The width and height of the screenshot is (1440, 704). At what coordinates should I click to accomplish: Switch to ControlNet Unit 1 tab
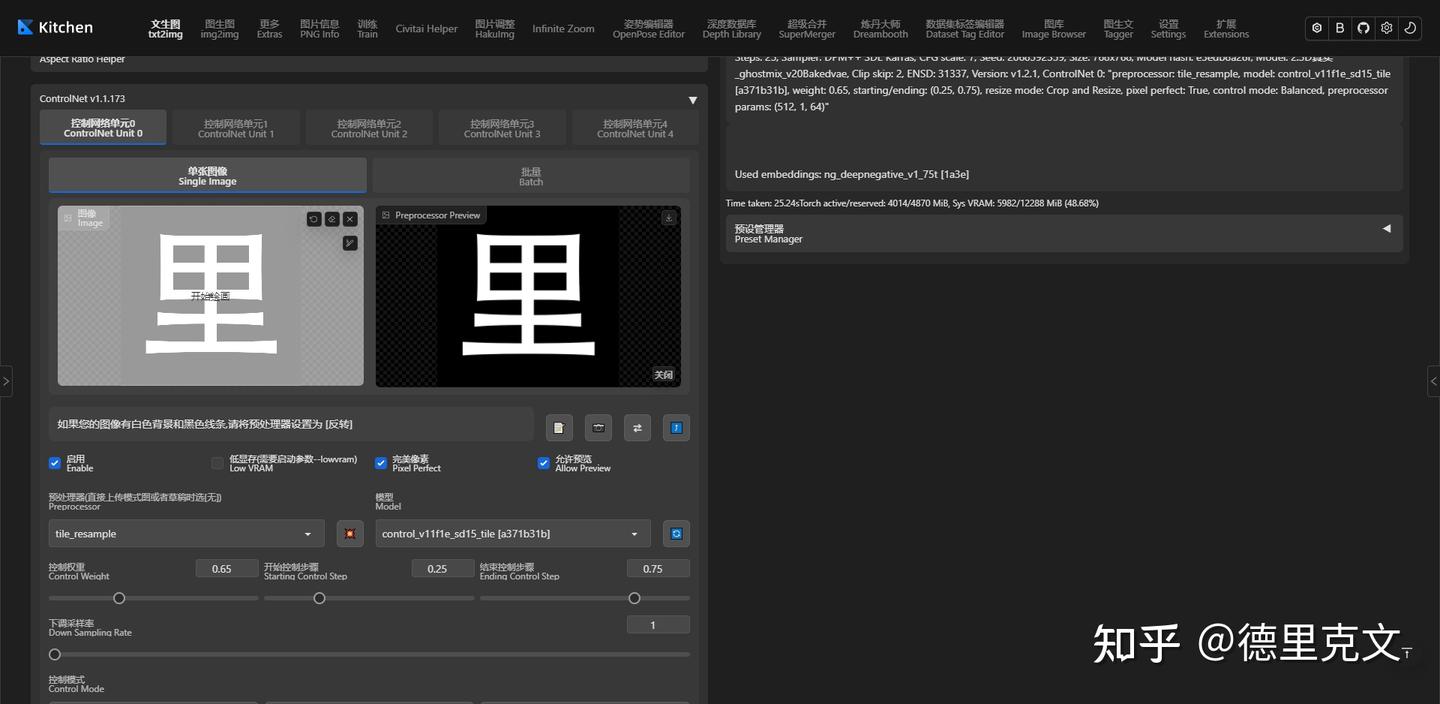236,127
